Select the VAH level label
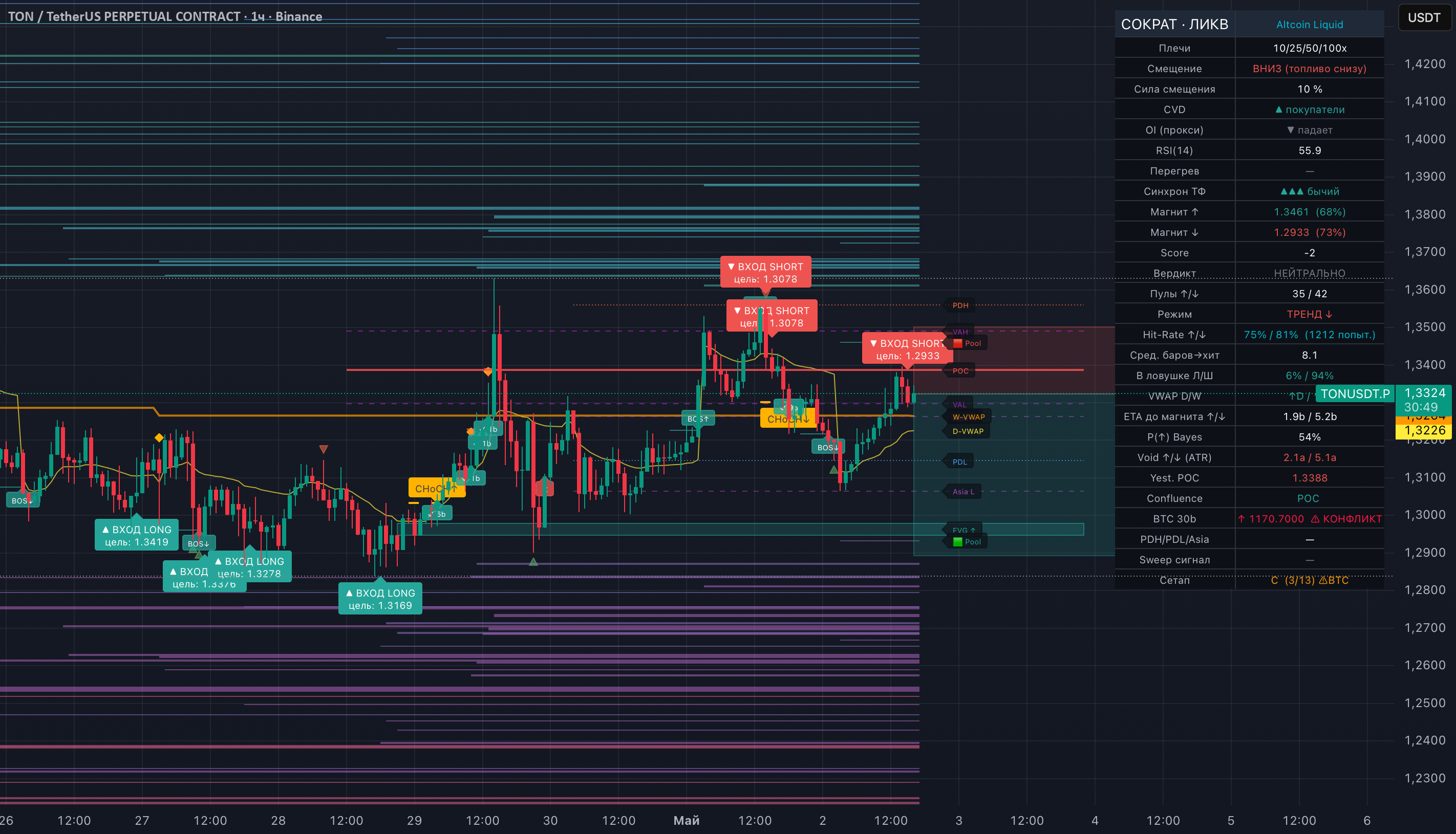Image resolution: width=1456 pixels, height=834 pixels. point(960,332)
